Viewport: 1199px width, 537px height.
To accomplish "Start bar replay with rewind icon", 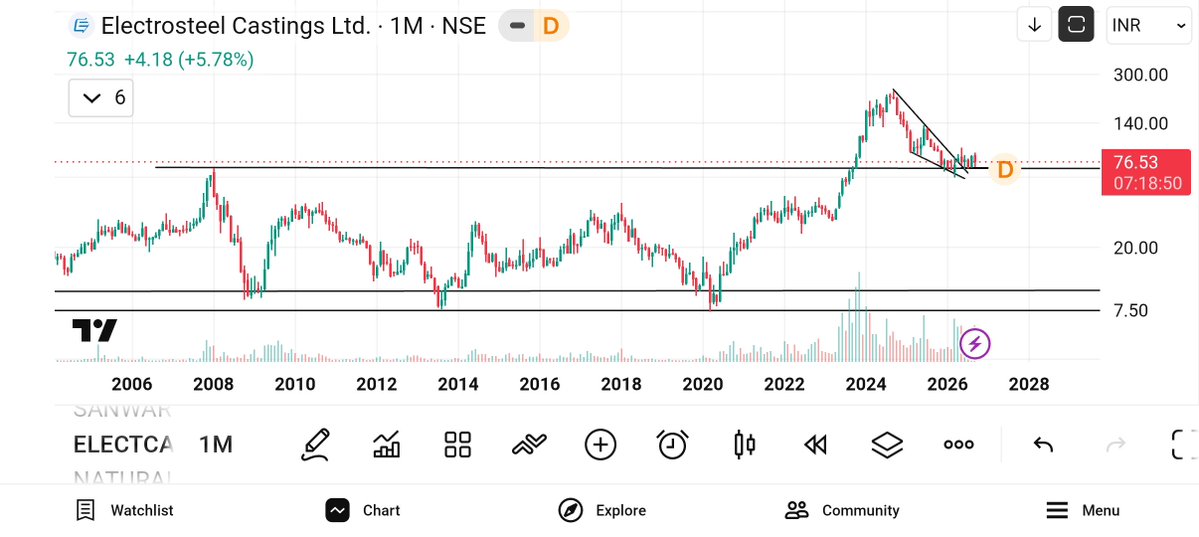I will coord(816,444).
